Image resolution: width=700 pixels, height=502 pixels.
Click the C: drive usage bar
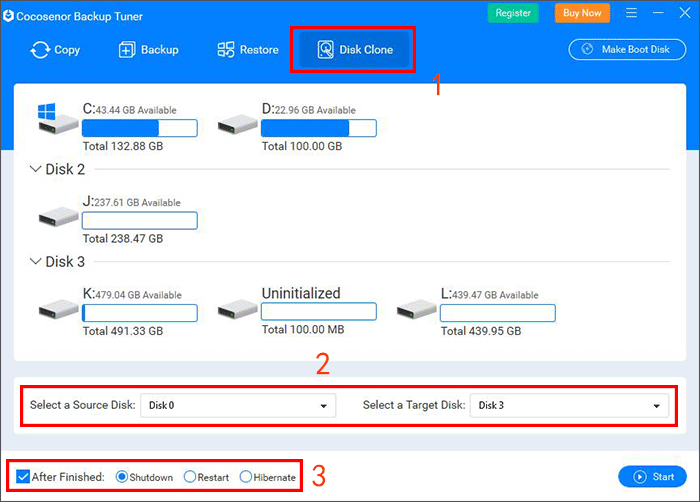140,128
